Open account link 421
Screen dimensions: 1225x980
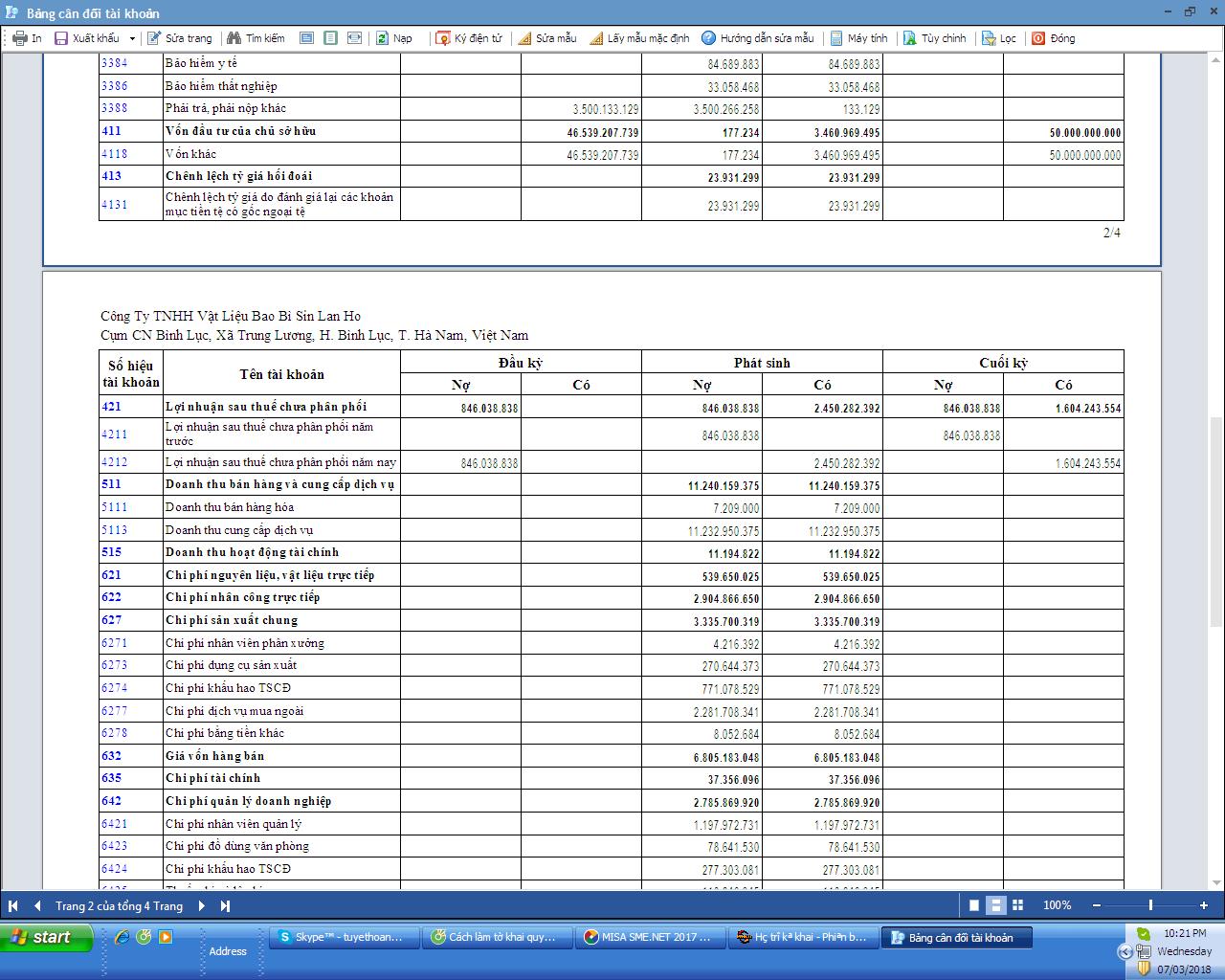pos(112,407)
